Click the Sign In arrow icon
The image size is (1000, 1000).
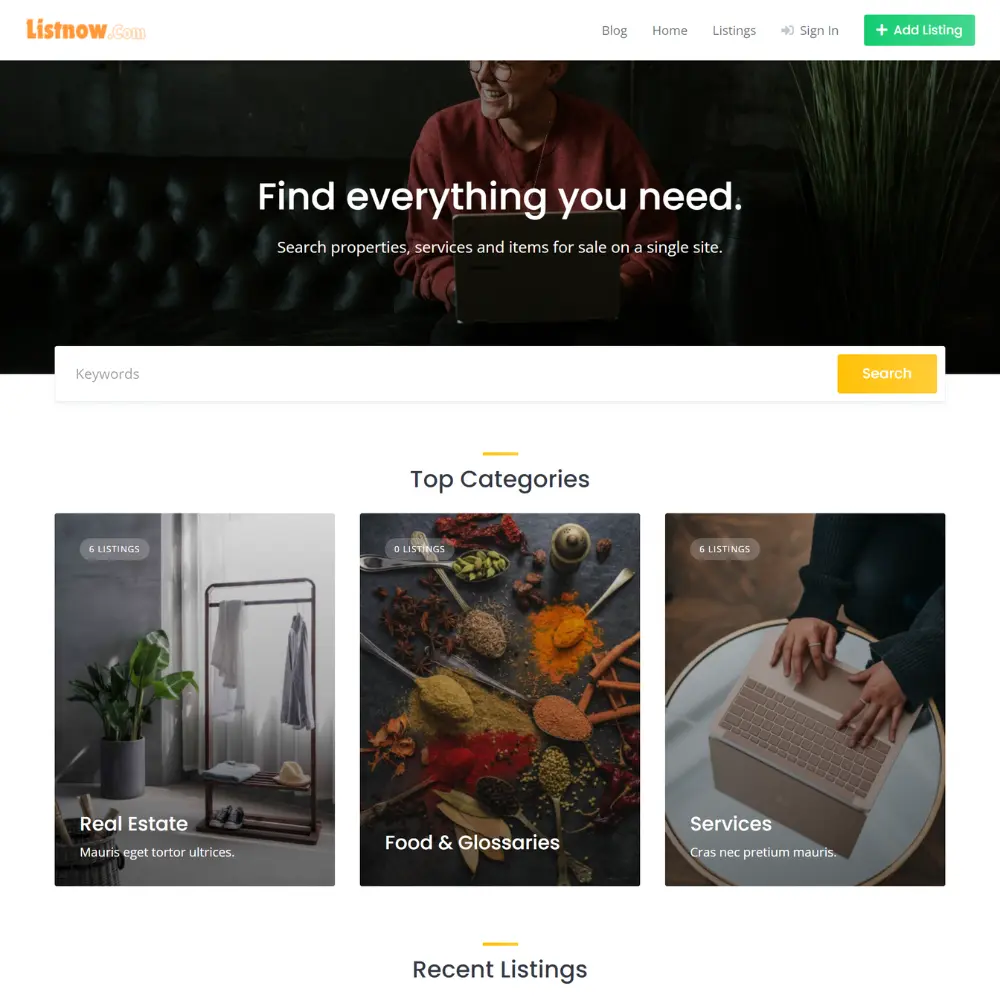(788, 31)
